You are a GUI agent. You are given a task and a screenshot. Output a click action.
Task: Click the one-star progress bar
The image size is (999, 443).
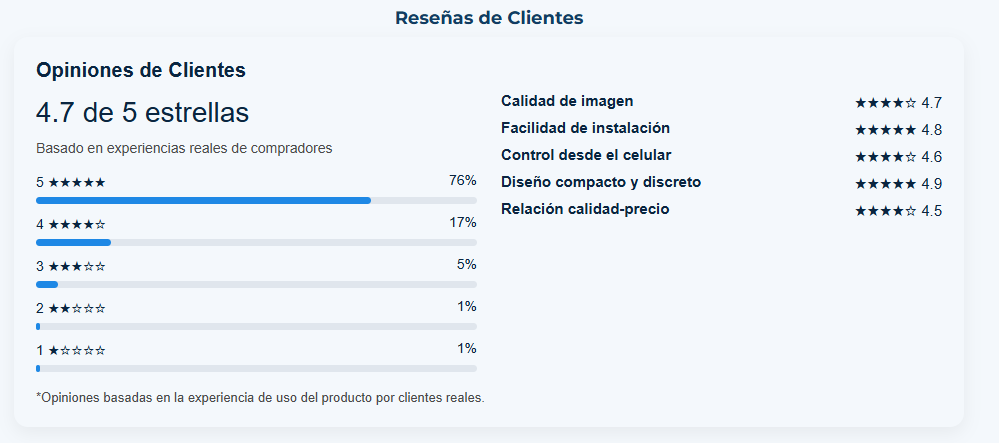256,369
